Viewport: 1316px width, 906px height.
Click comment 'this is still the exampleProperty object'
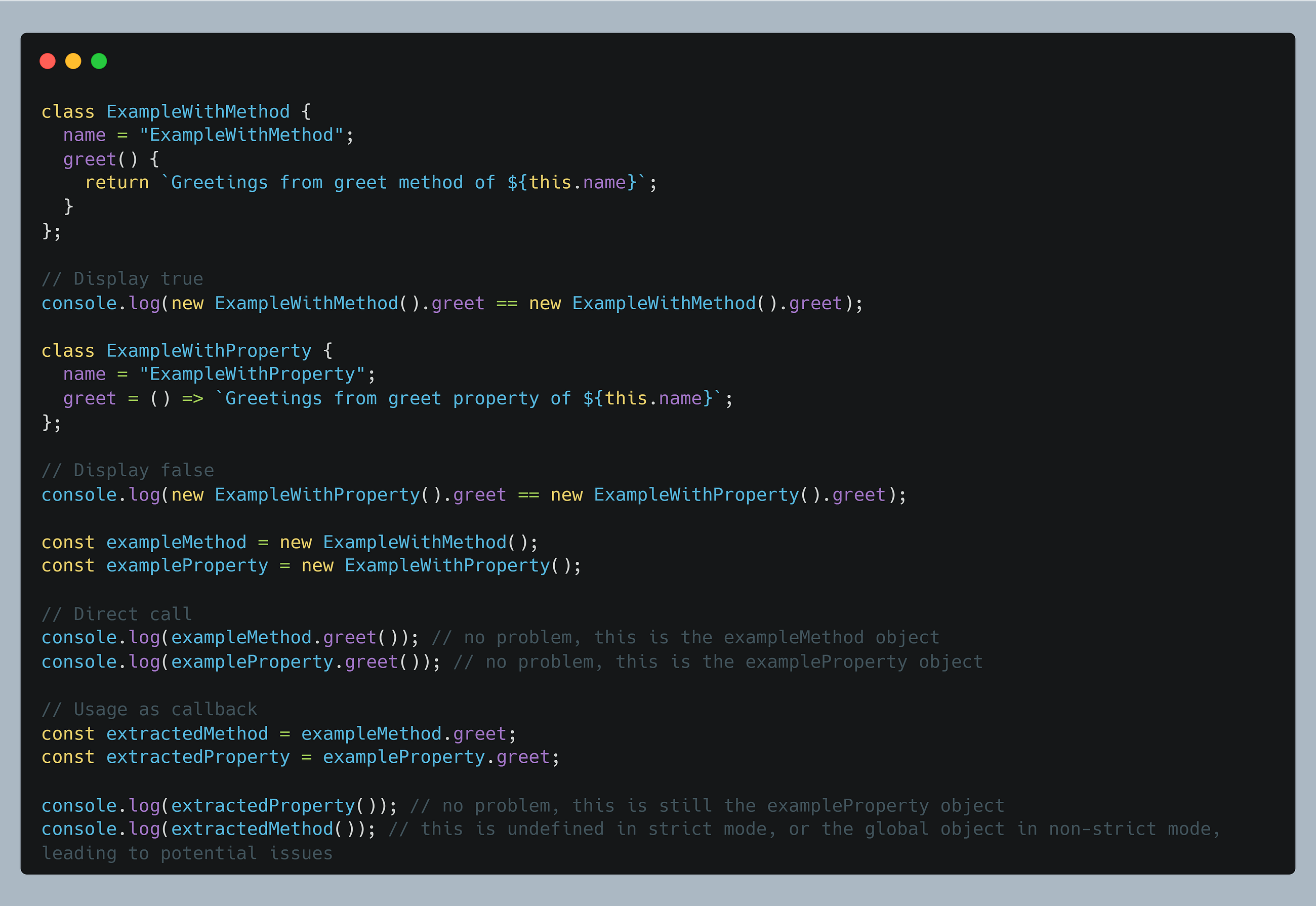788,805
